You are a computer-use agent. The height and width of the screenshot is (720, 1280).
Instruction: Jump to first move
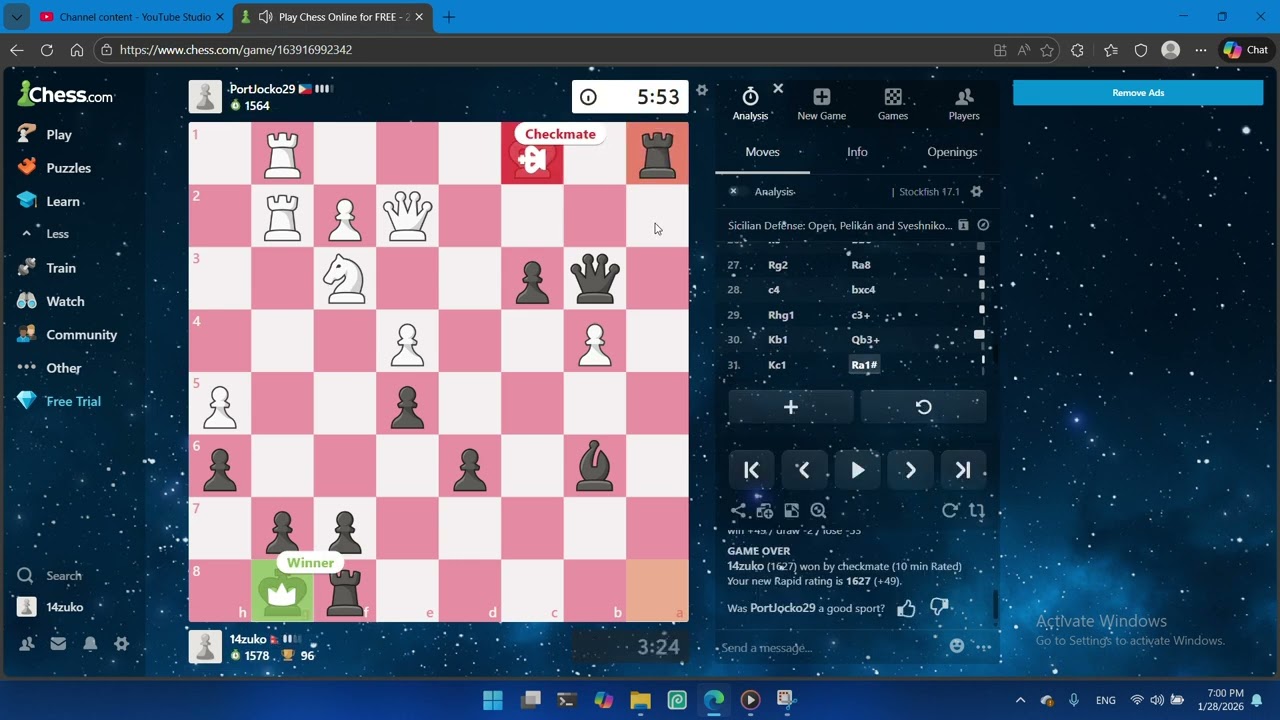752,470
